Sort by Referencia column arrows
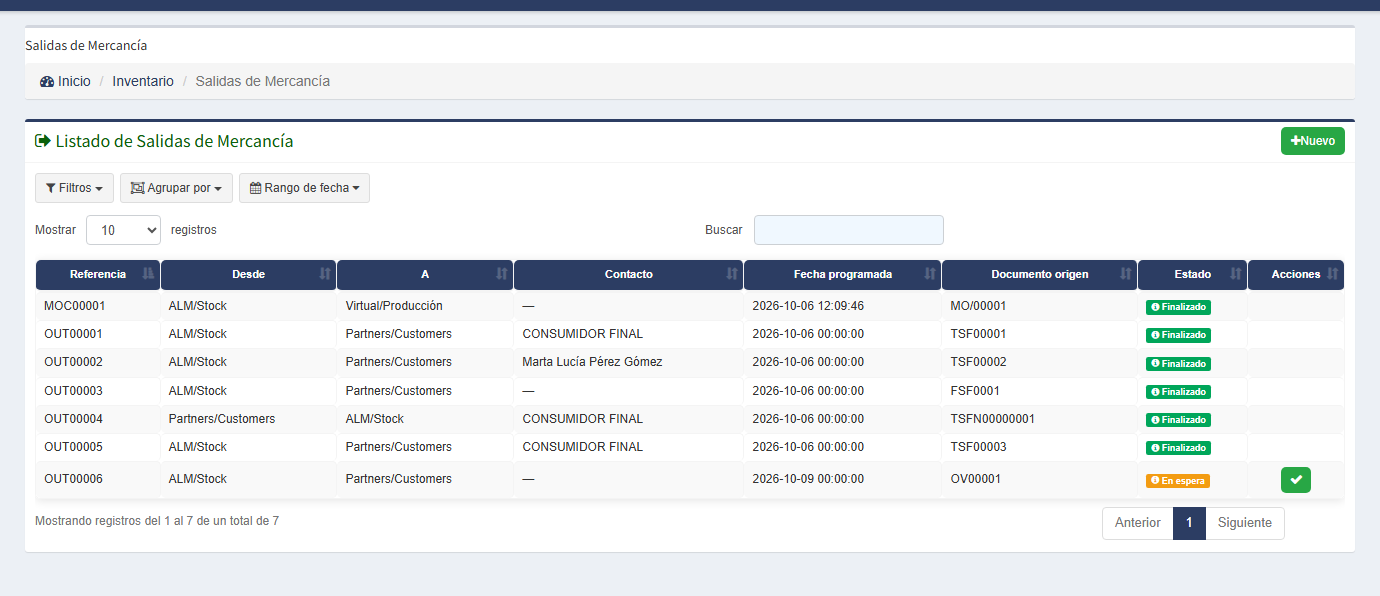The width and height of the screenshot is (1380, 596). point(149,274)
